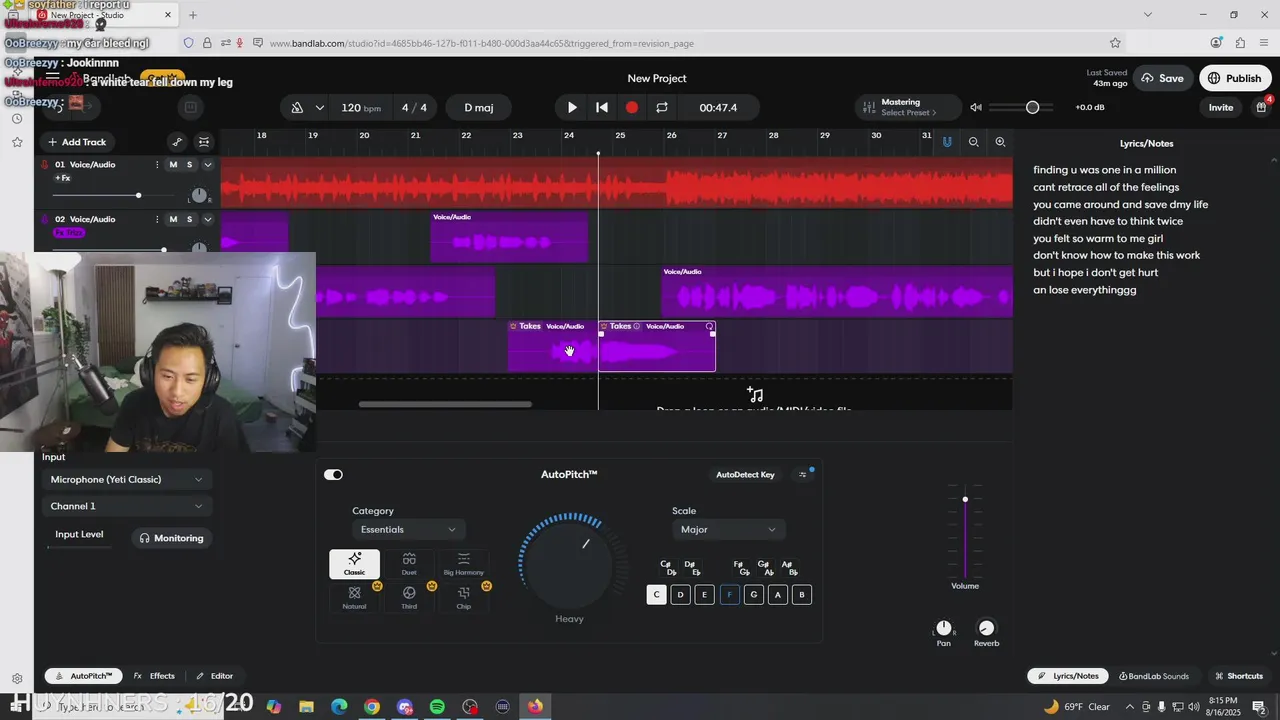Open the automation curve tool icon

(x=177, y=142)
